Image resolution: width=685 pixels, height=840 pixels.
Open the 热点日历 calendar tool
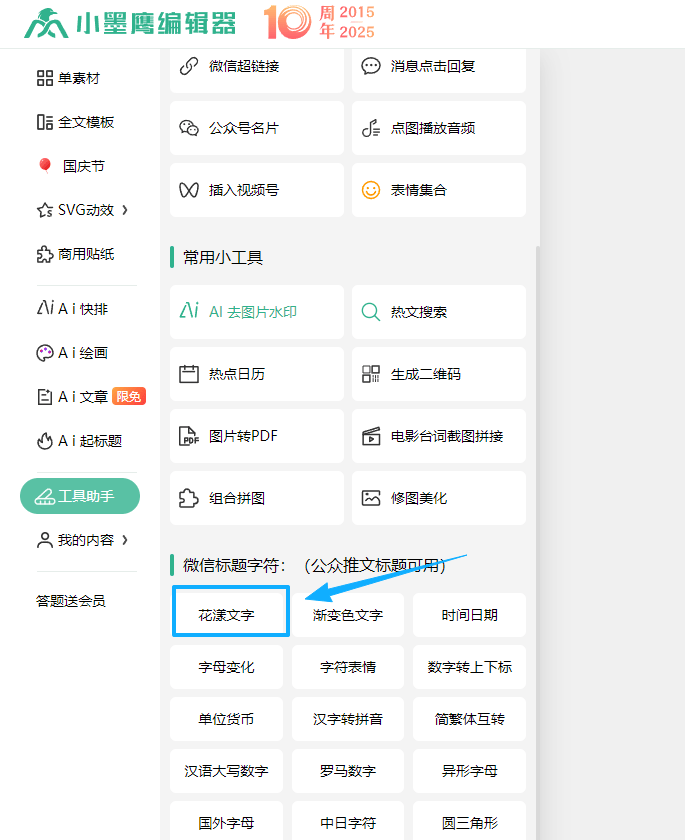pyautogui.click(x=256, y=374)
